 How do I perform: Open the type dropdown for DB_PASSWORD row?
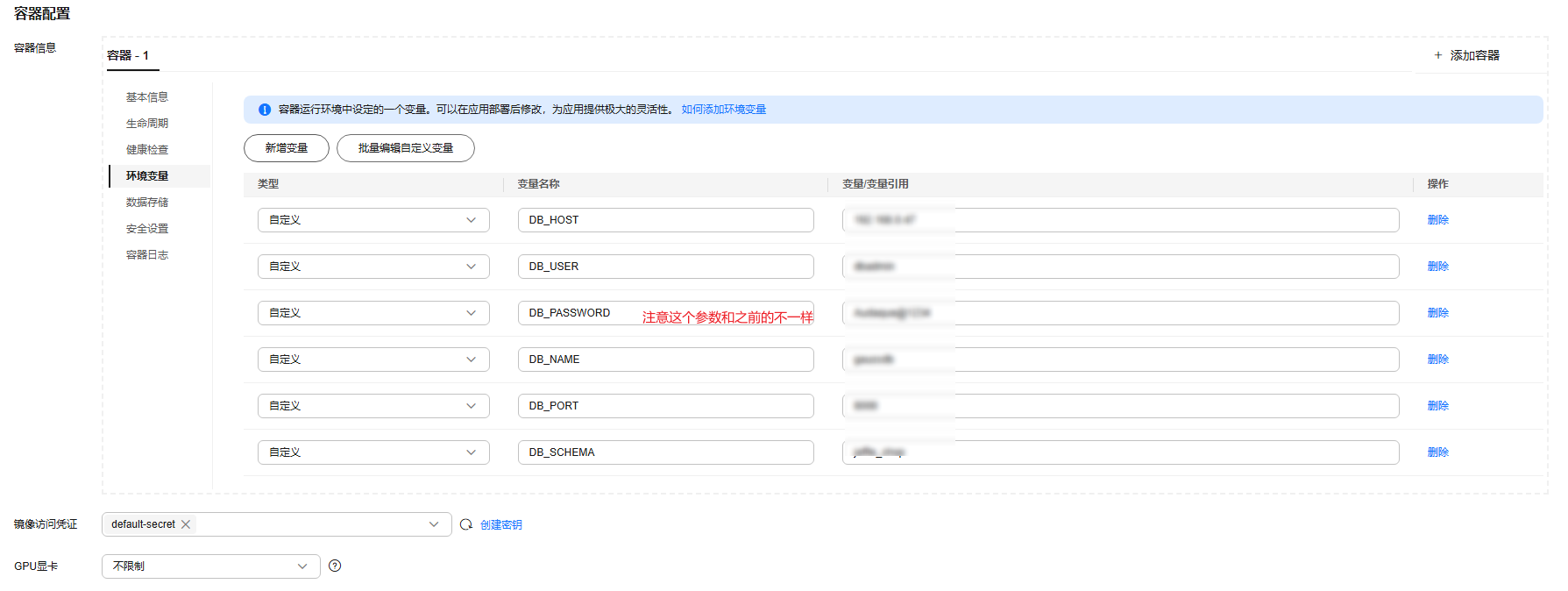(471, 313)
